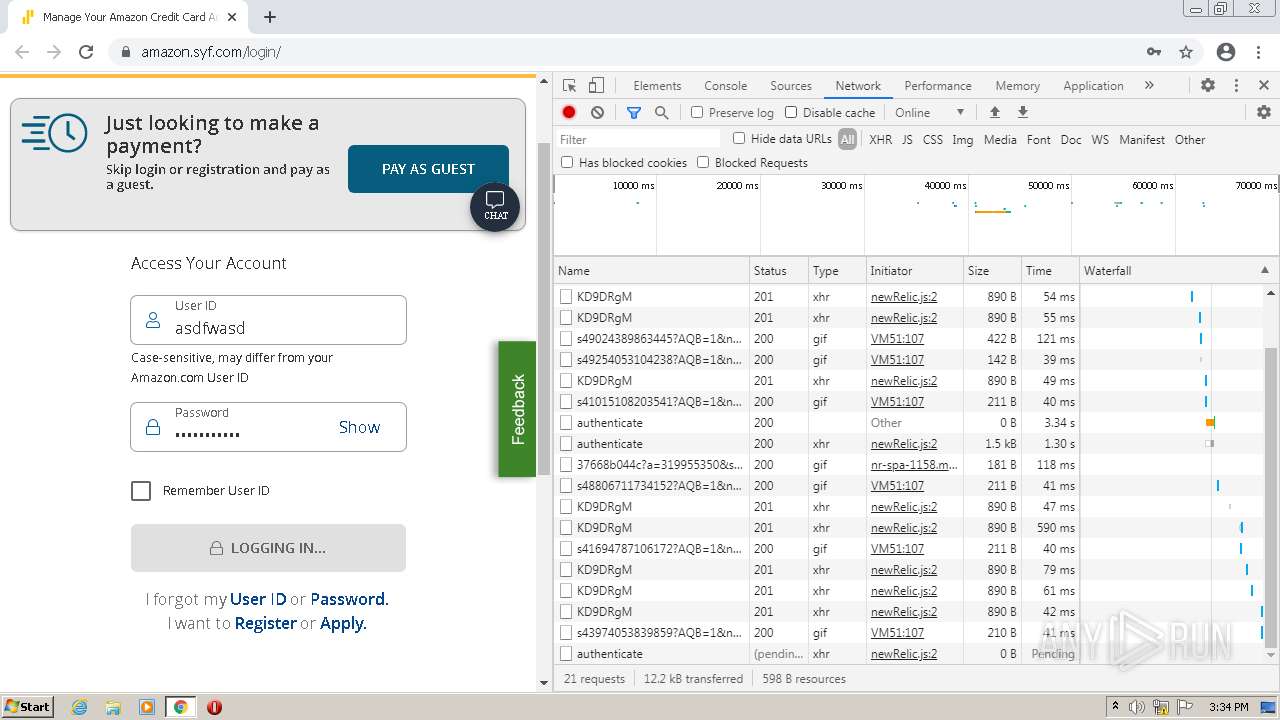
Task: Click the Waterfall sort arrow
Action: coord(1264,271)
